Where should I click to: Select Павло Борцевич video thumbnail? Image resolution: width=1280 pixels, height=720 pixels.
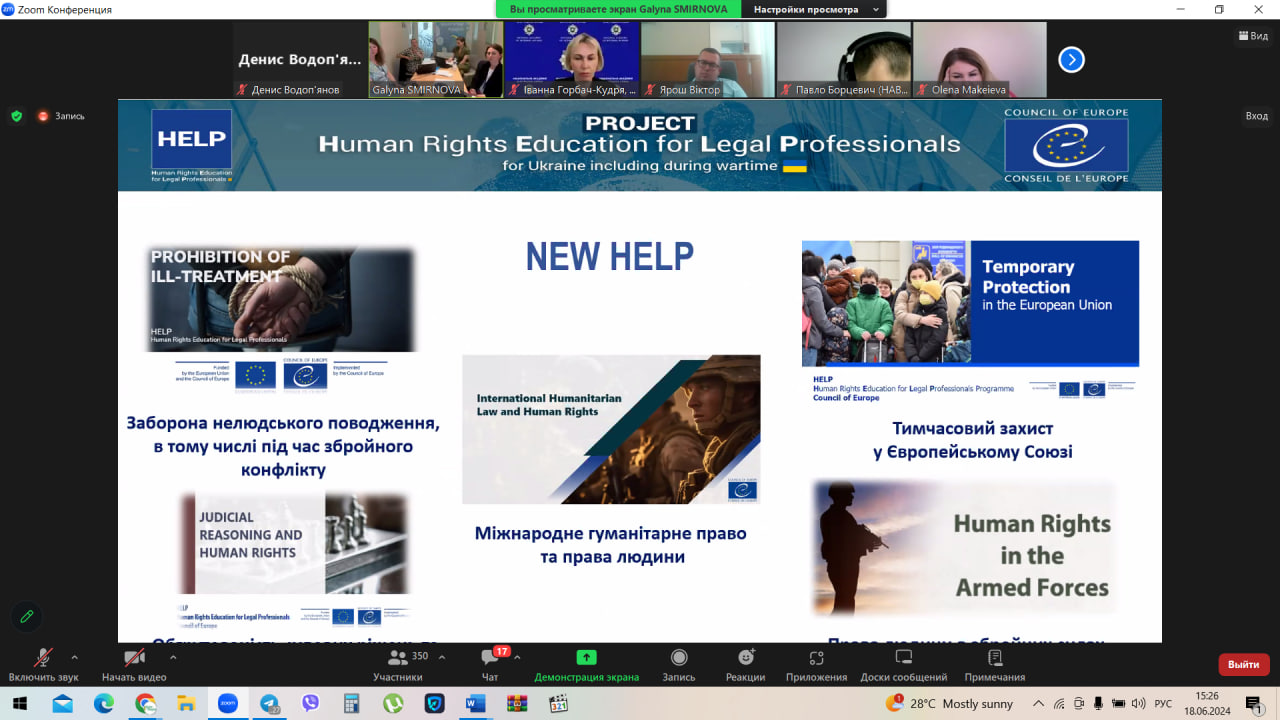pyautogui.click(x=844, y=60)
